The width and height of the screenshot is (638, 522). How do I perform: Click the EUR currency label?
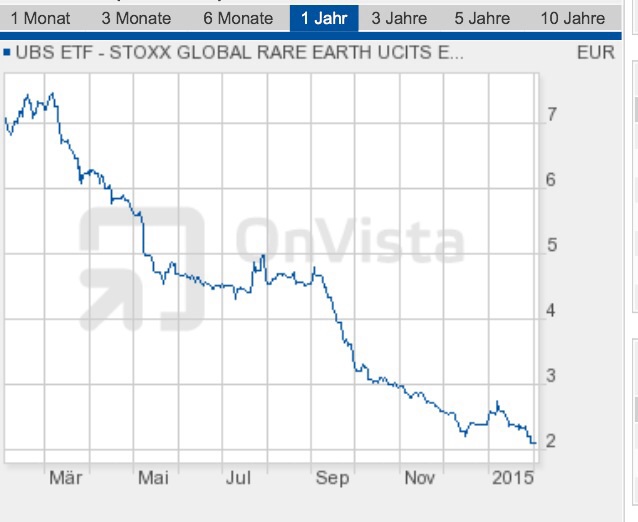point(596,53)
